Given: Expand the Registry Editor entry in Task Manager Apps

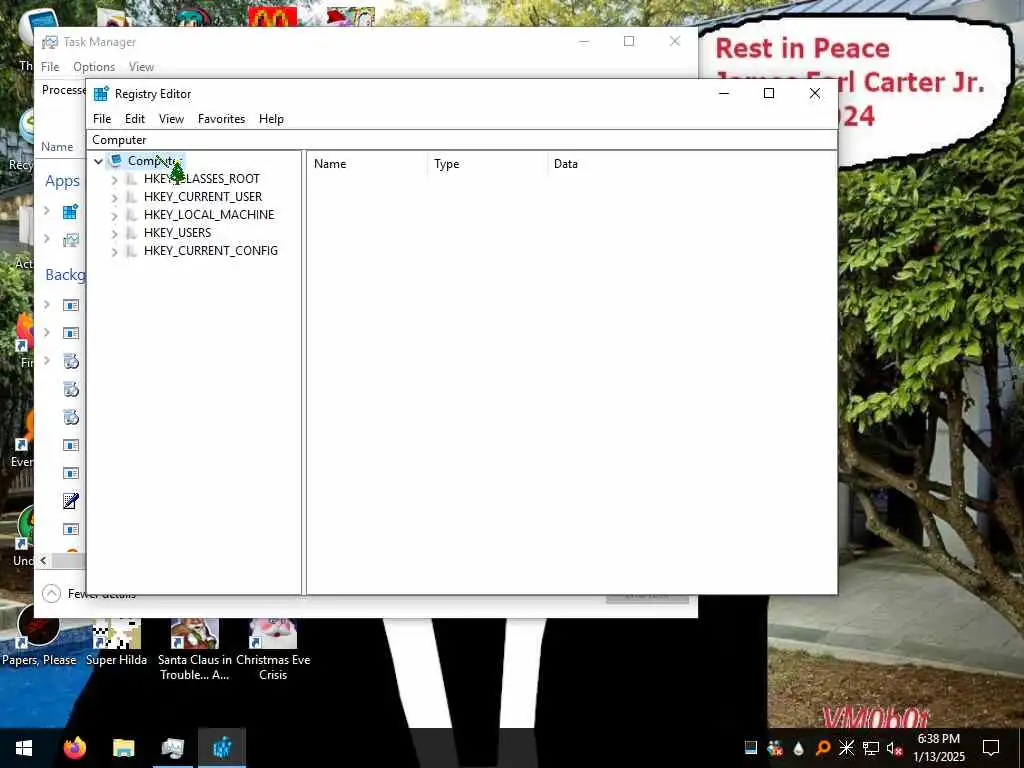Looking at the screenshot, I should [x=46, y=211].
